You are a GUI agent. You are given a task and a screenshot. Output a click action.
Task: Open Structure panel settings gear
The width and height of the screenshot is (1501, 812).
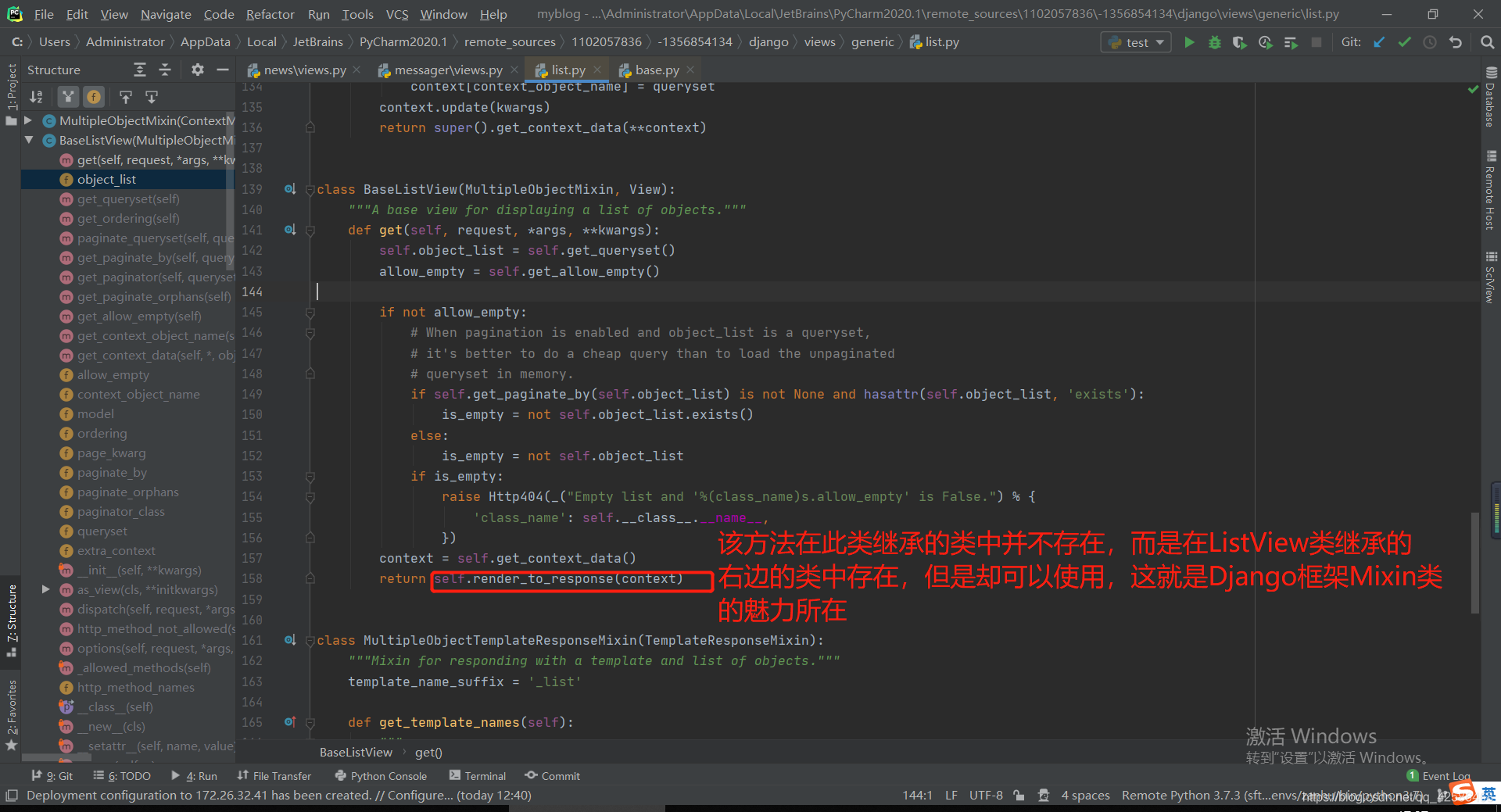(198, 70)
